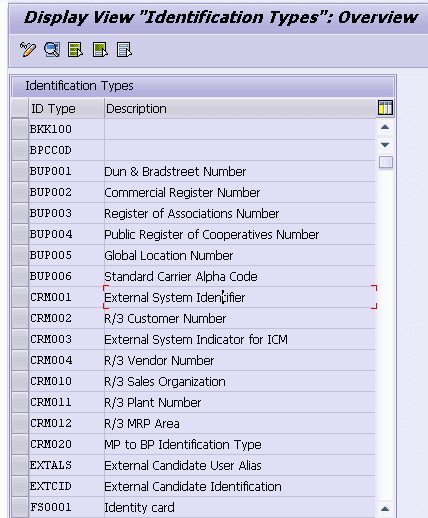Image resolution: width=428 pixels, height=518 pixels.
Task: Click the External System Identifier description field
Action: coord(240,297)
